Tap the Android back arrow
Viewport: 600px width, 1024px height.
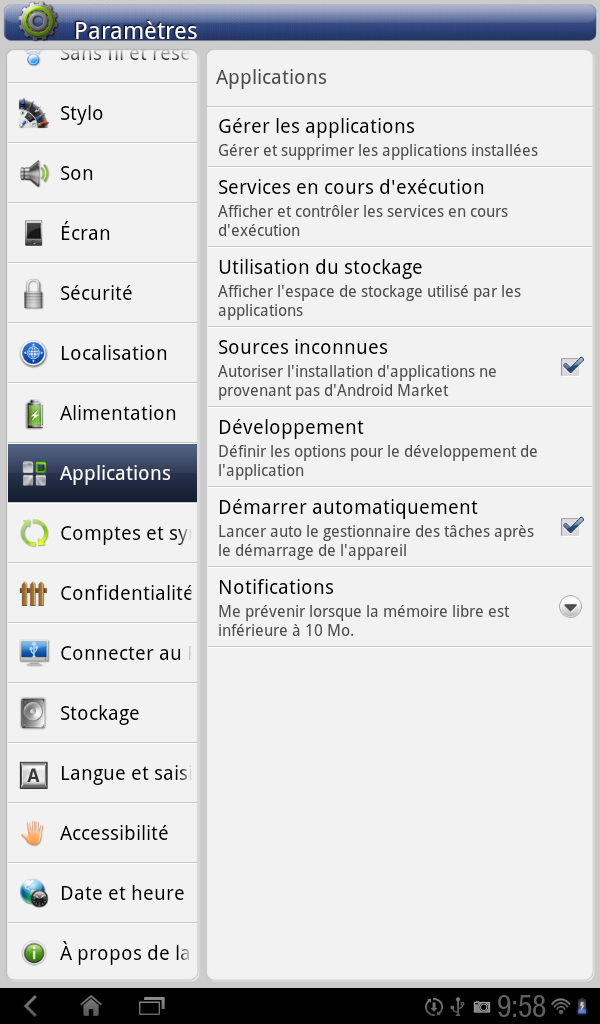pos(31,1006)
